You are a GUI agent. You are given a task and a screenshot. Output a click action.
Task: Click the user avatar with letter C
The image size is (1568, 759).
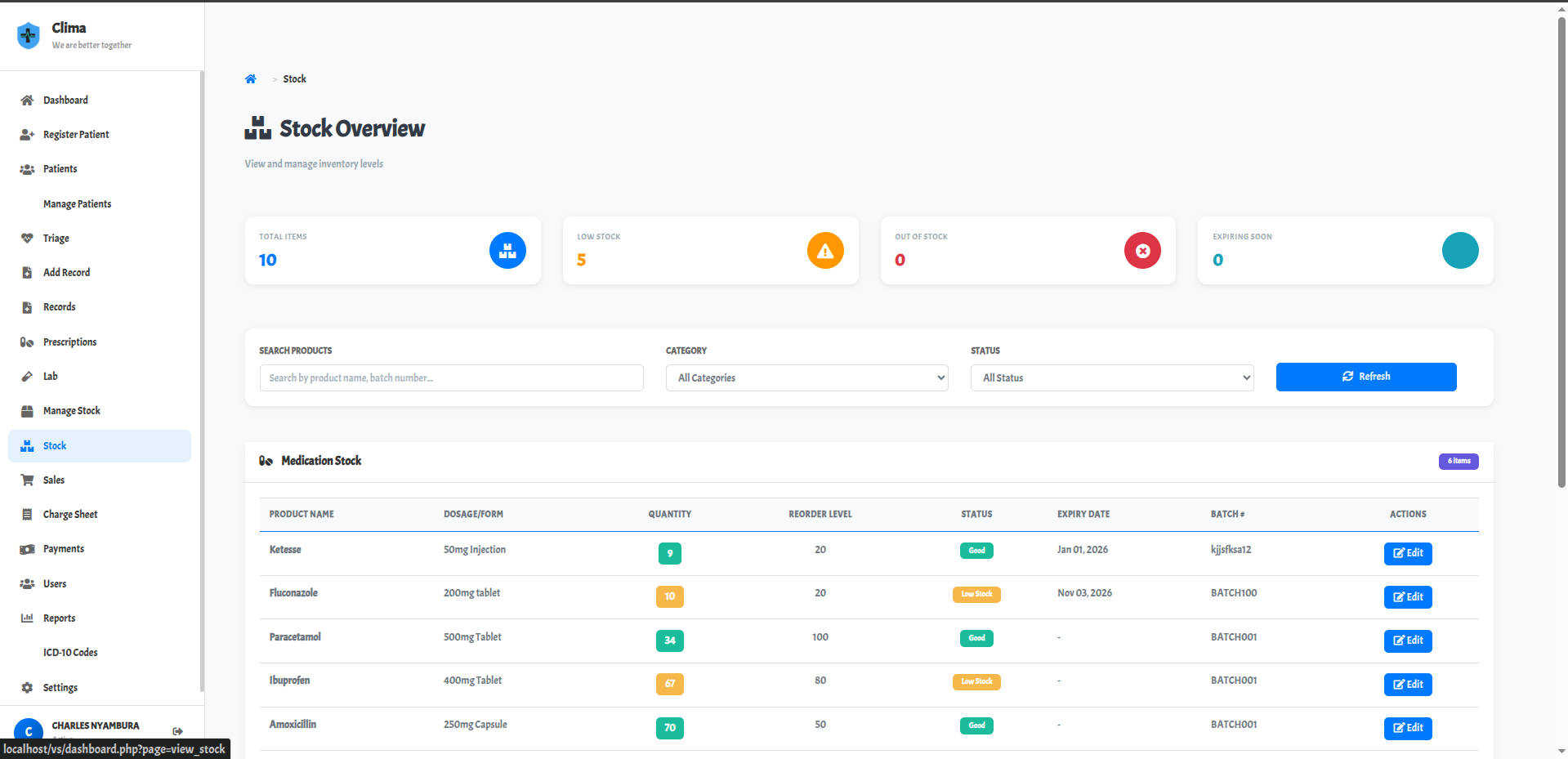point(29,731)
